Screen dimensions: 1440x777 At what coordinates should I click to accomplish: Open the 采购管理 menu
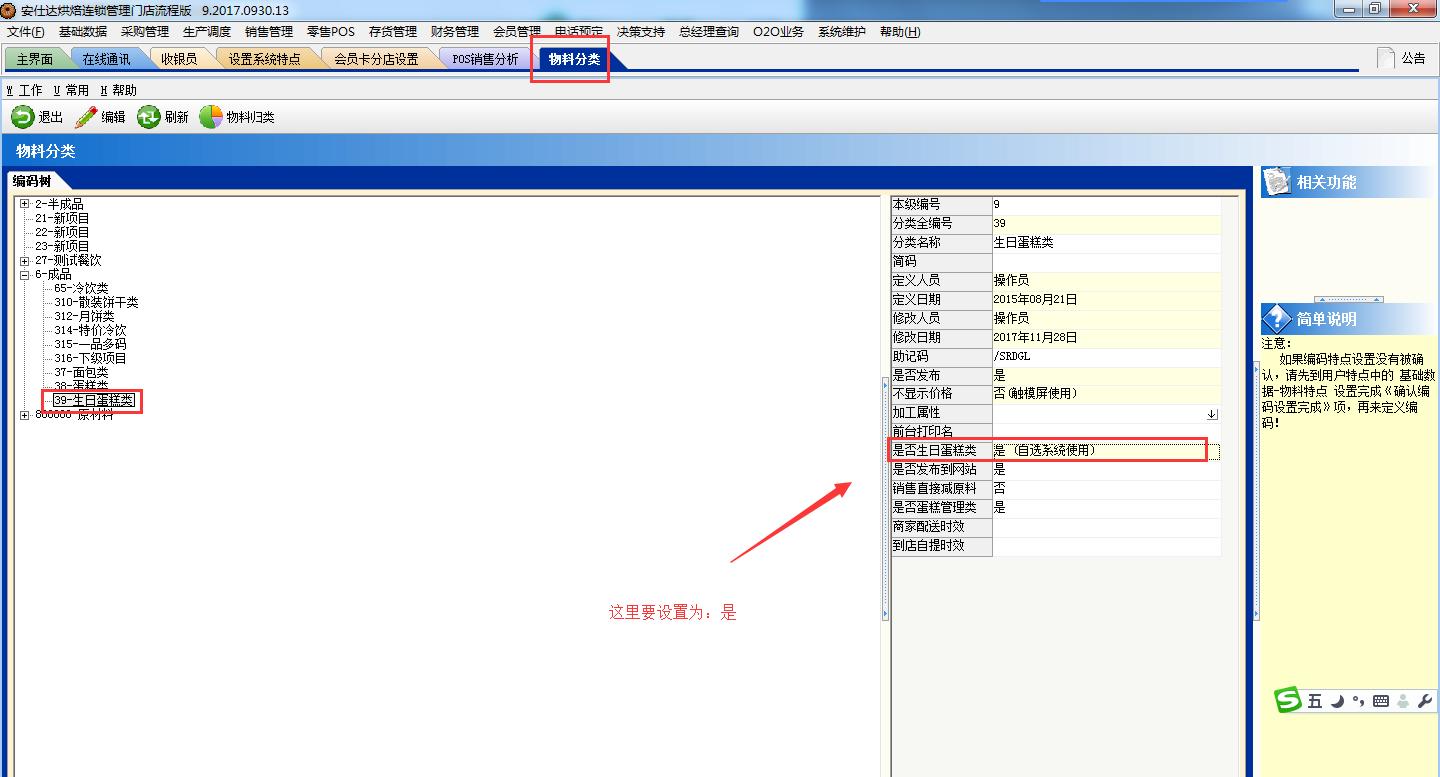[145, 32]
